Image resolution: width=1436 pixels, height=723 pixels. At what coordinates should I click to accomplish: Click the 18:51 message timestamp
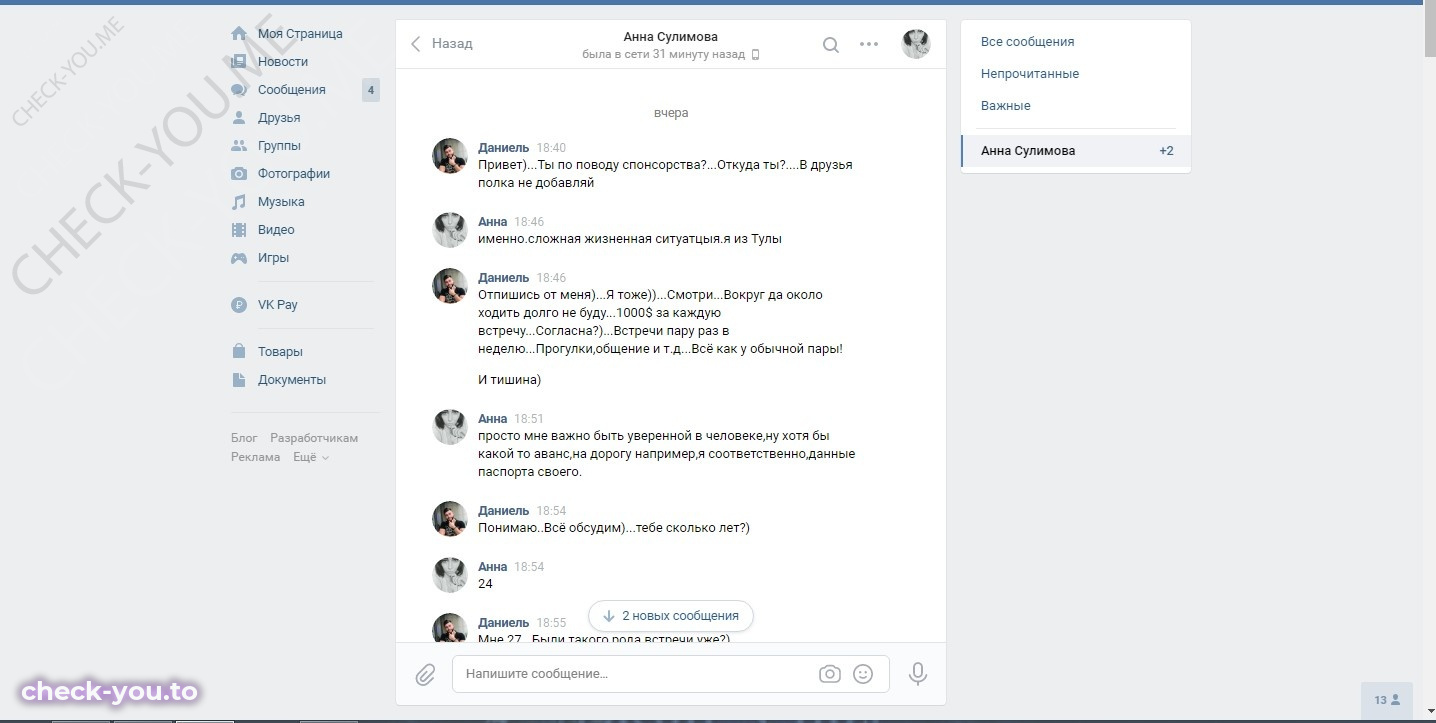pos(529,419)
